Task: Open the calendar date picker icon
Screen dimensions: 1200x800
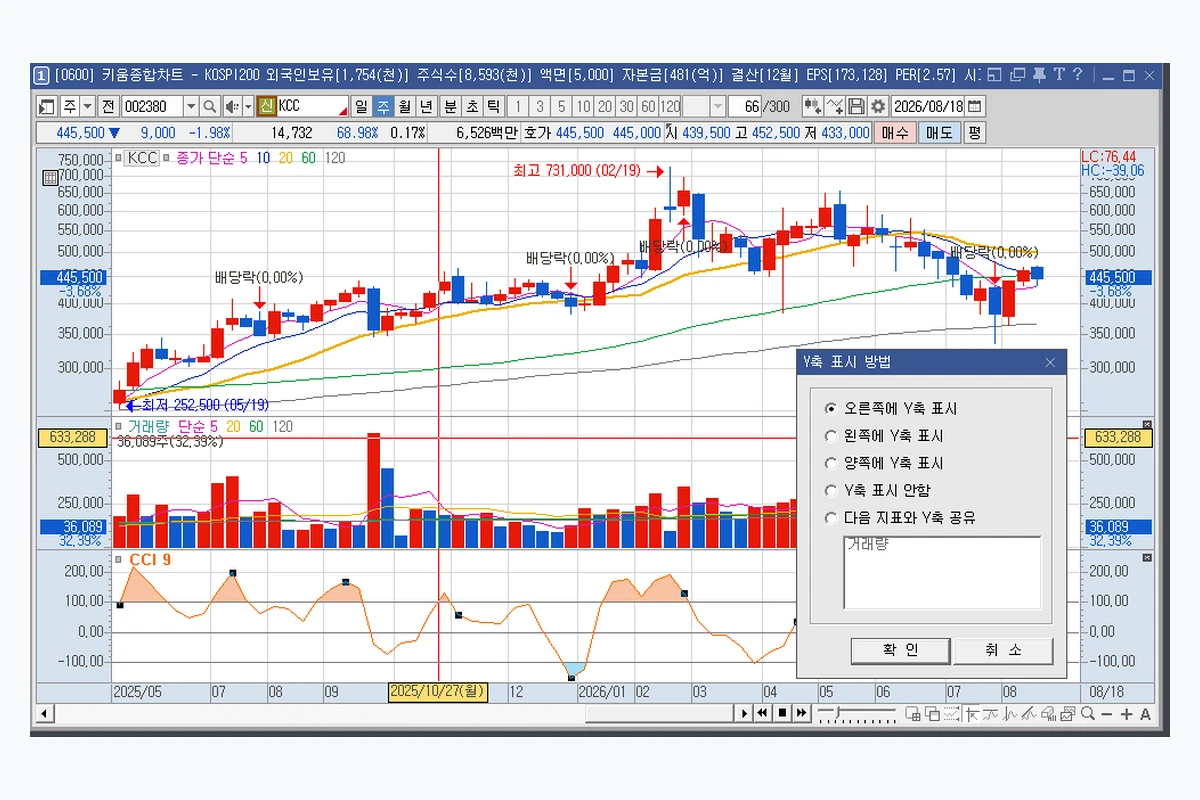Action: tap(974, 105)
